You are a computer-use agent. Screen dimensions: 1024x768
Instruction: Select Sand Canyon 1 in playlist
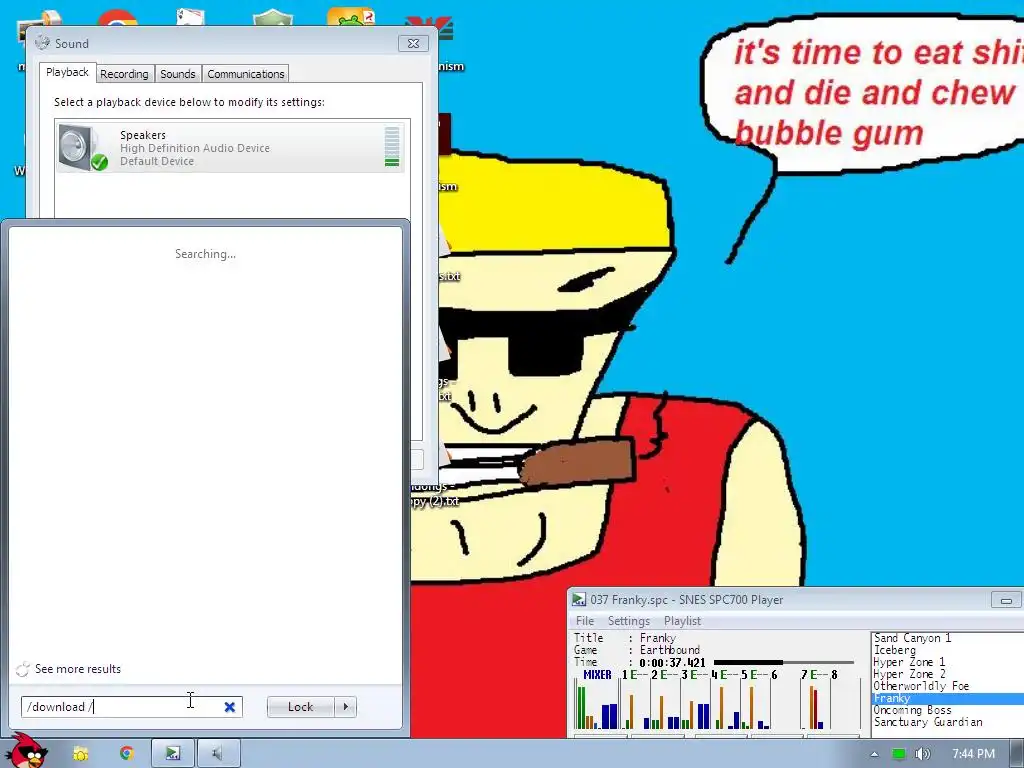(912, 638)
